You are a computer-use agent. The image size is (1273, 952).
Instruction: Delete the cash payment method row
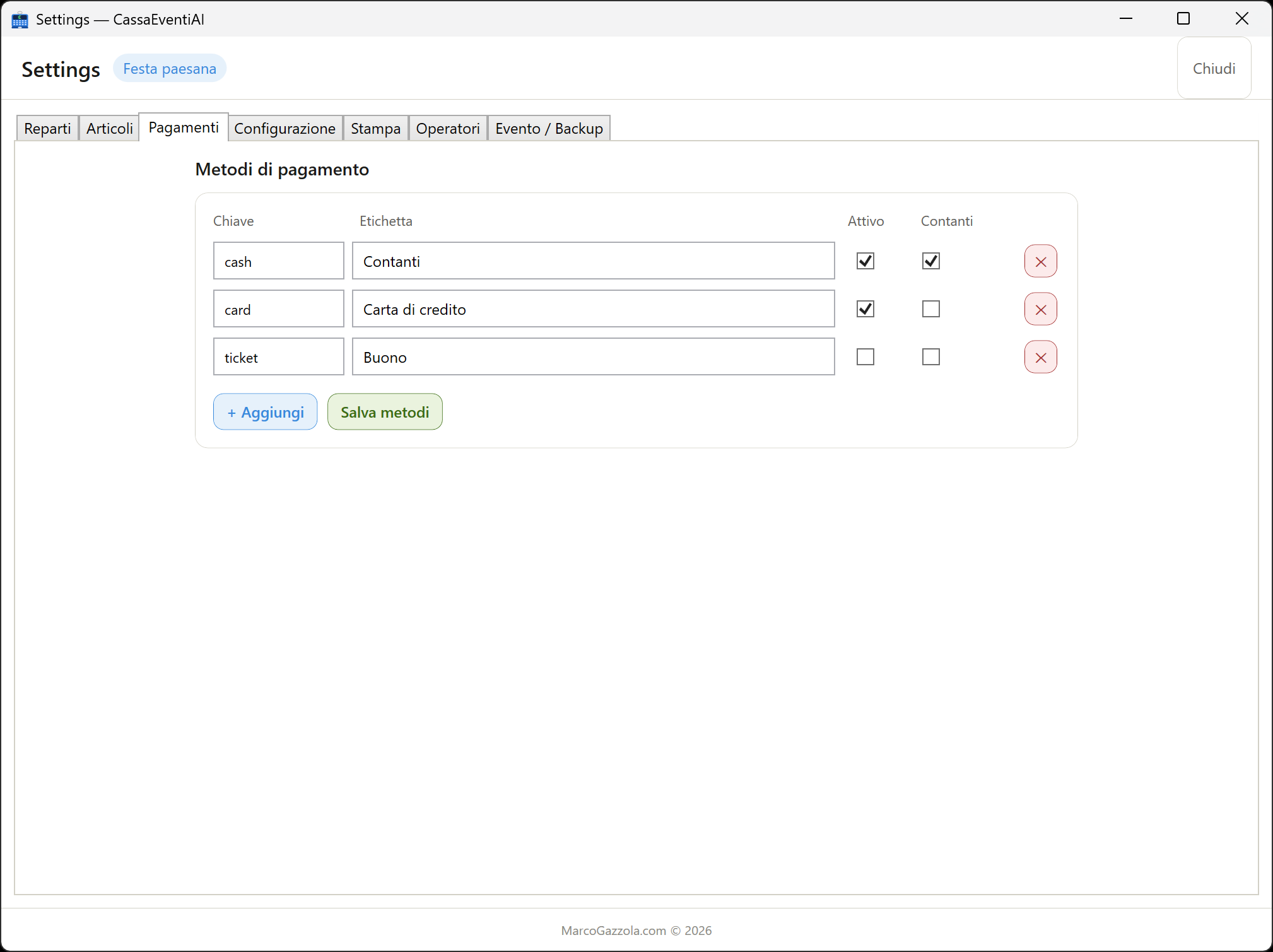1040,261
